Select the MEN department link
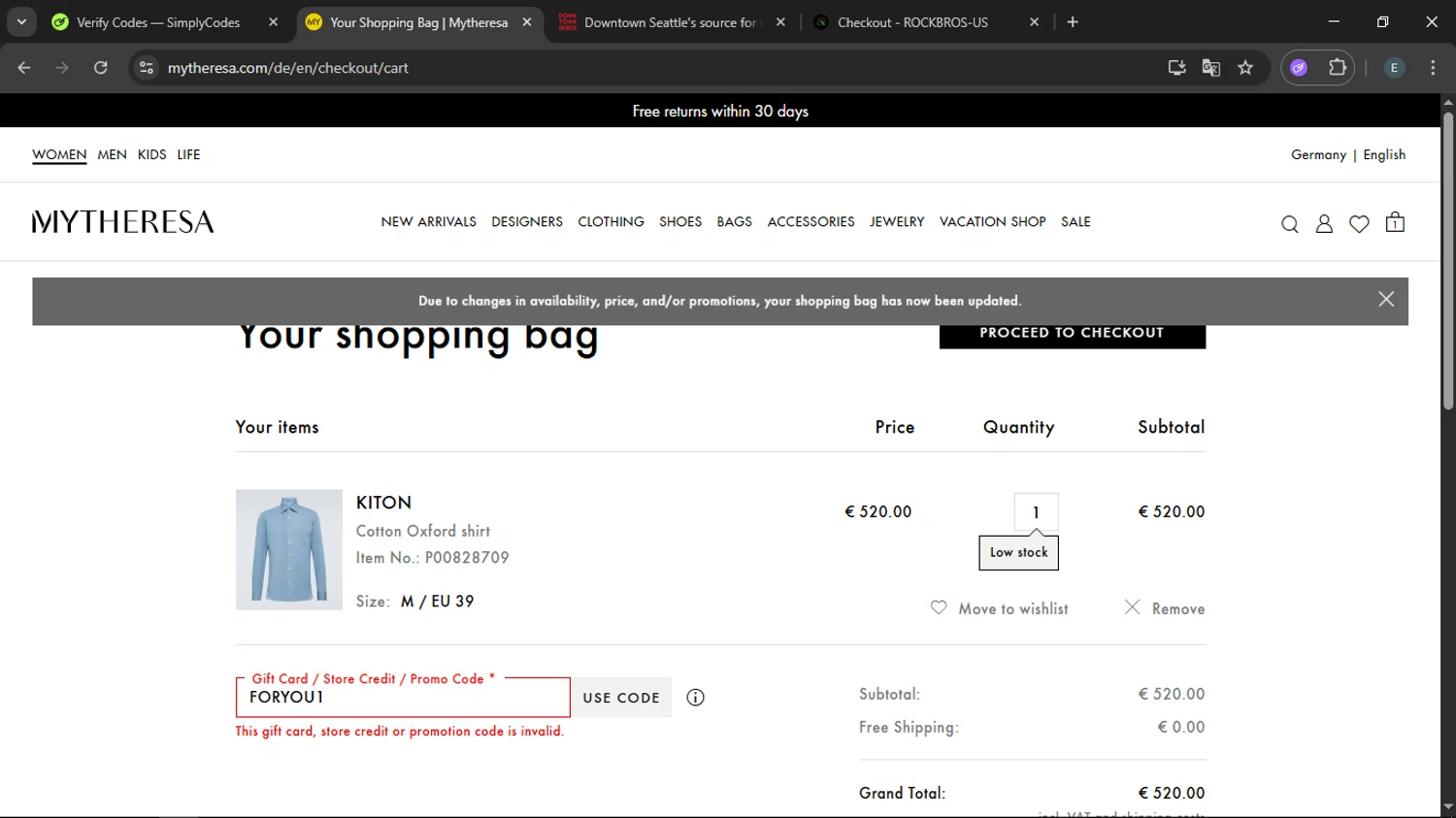The image size is (1456, 818). [x=112, y=155]
